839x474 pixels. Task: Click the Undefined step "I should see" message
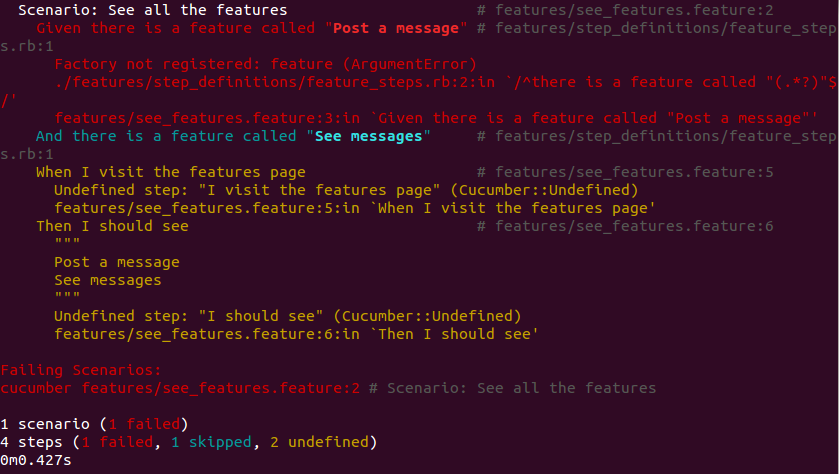(287, 316)
